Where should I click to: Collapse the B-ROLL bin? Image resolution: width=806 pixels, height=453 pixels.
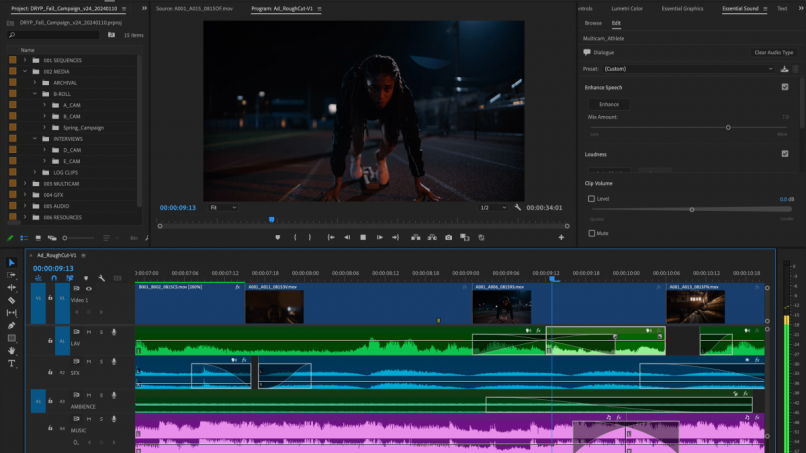click(x=34, y=94)
